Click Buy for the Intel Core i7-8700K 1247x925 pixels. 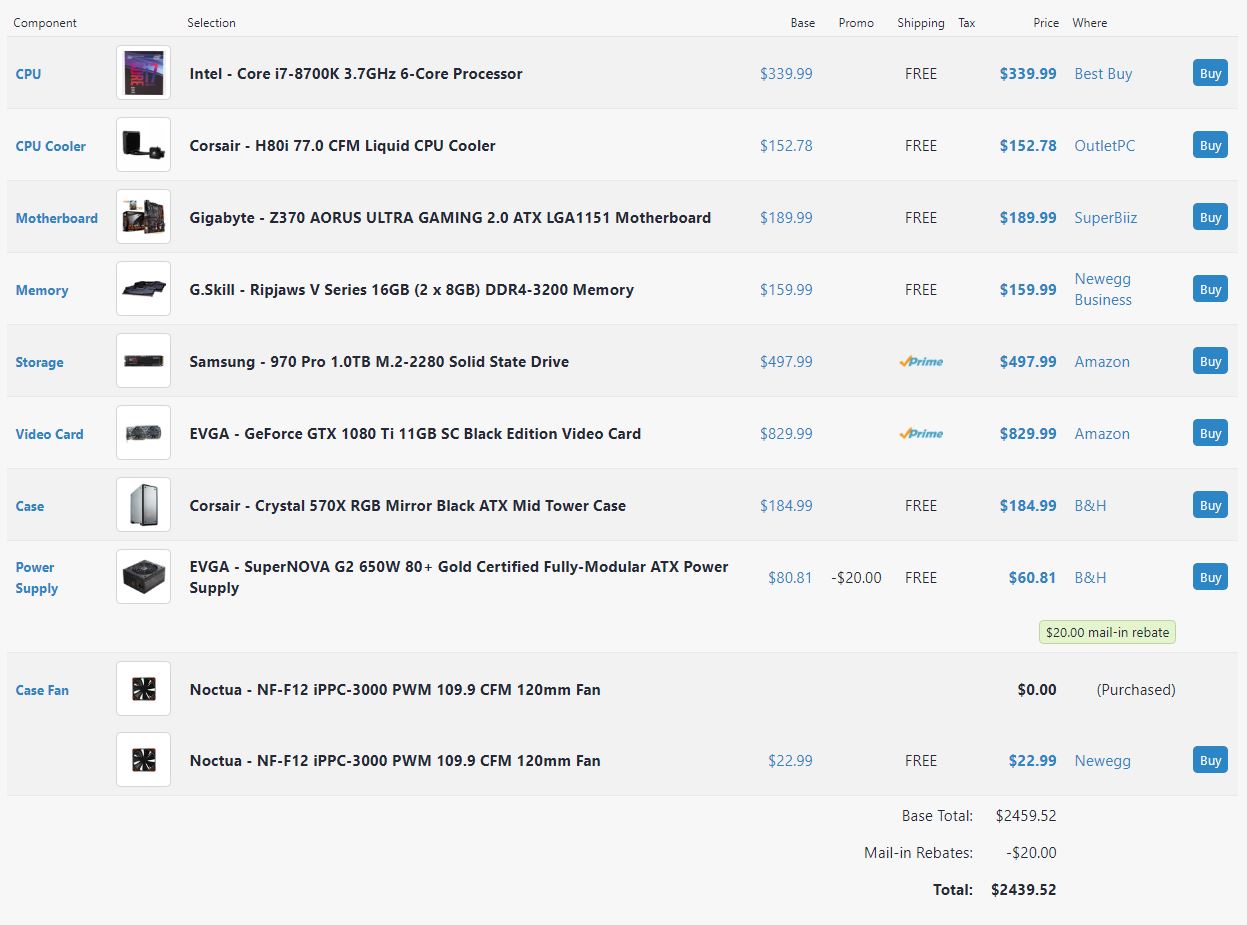1210,73
